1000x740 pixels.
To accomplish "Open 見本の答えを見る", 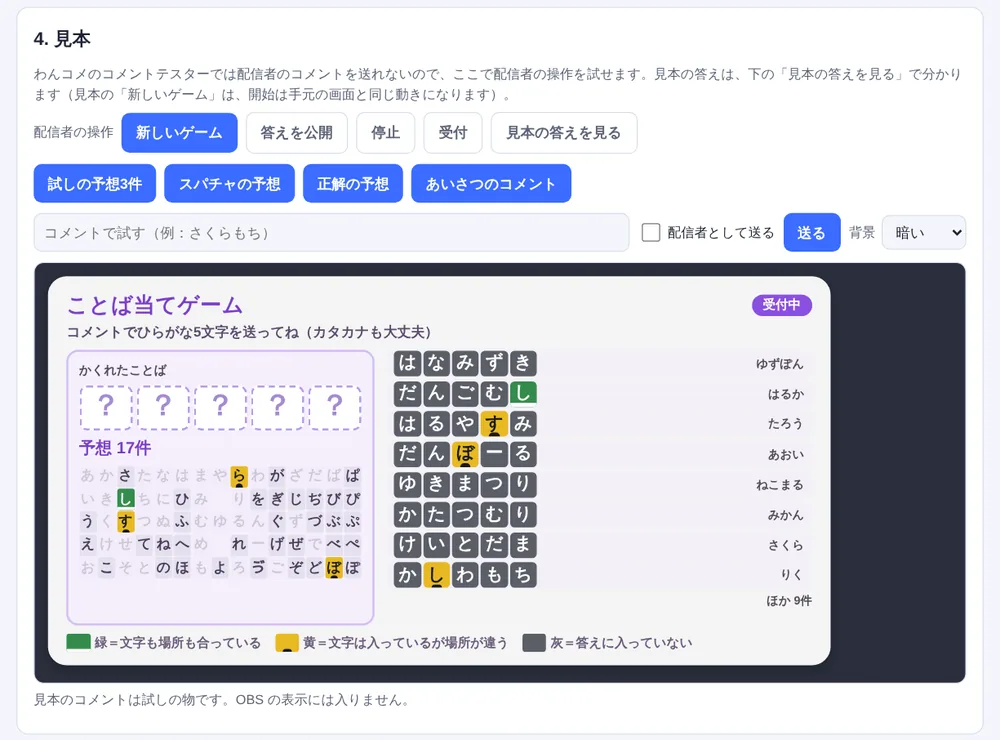I will (564, 133).
